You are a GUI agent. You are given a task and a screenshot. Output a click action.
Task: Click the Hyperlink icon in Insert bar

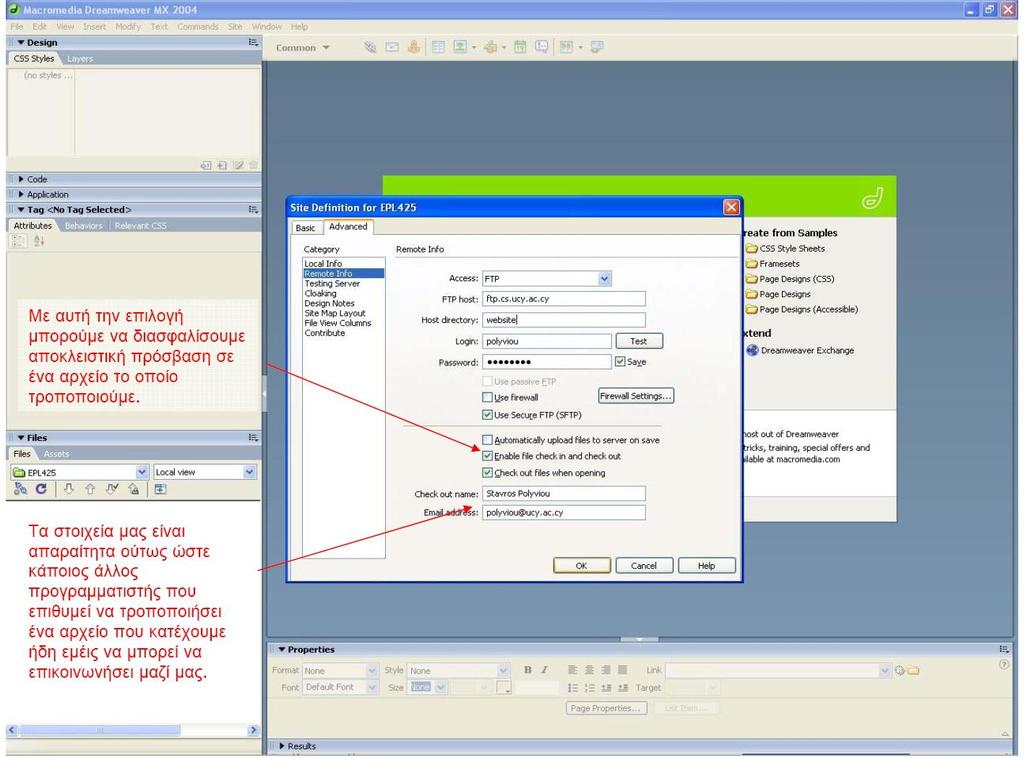pos(370,47)
